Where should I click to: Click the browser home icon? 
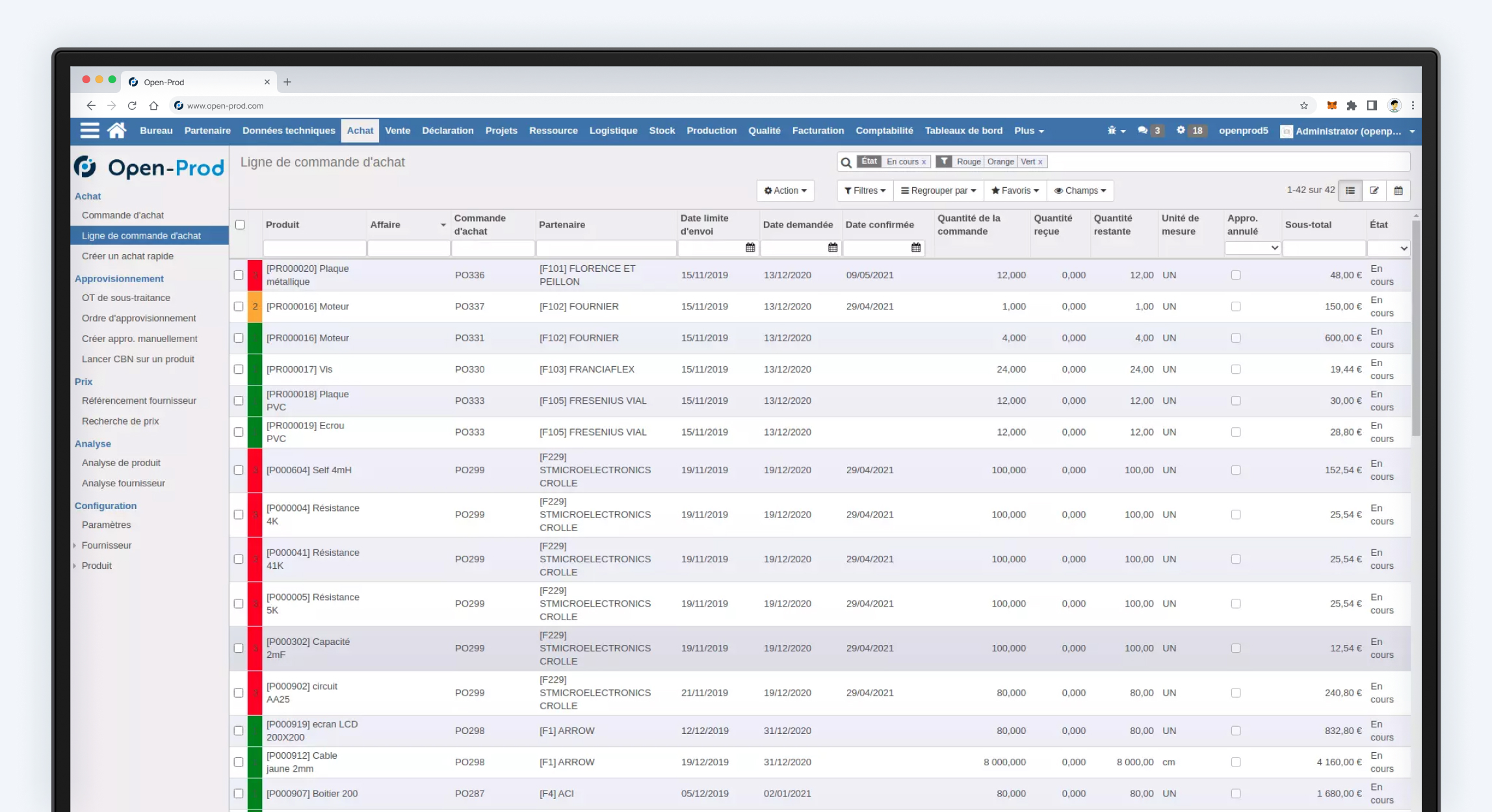tap(153, 105)
